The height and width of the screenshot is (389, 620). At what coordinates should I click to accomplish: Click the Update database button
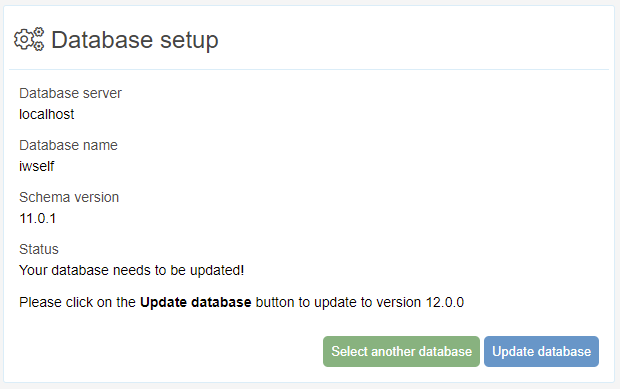point(541,351)
